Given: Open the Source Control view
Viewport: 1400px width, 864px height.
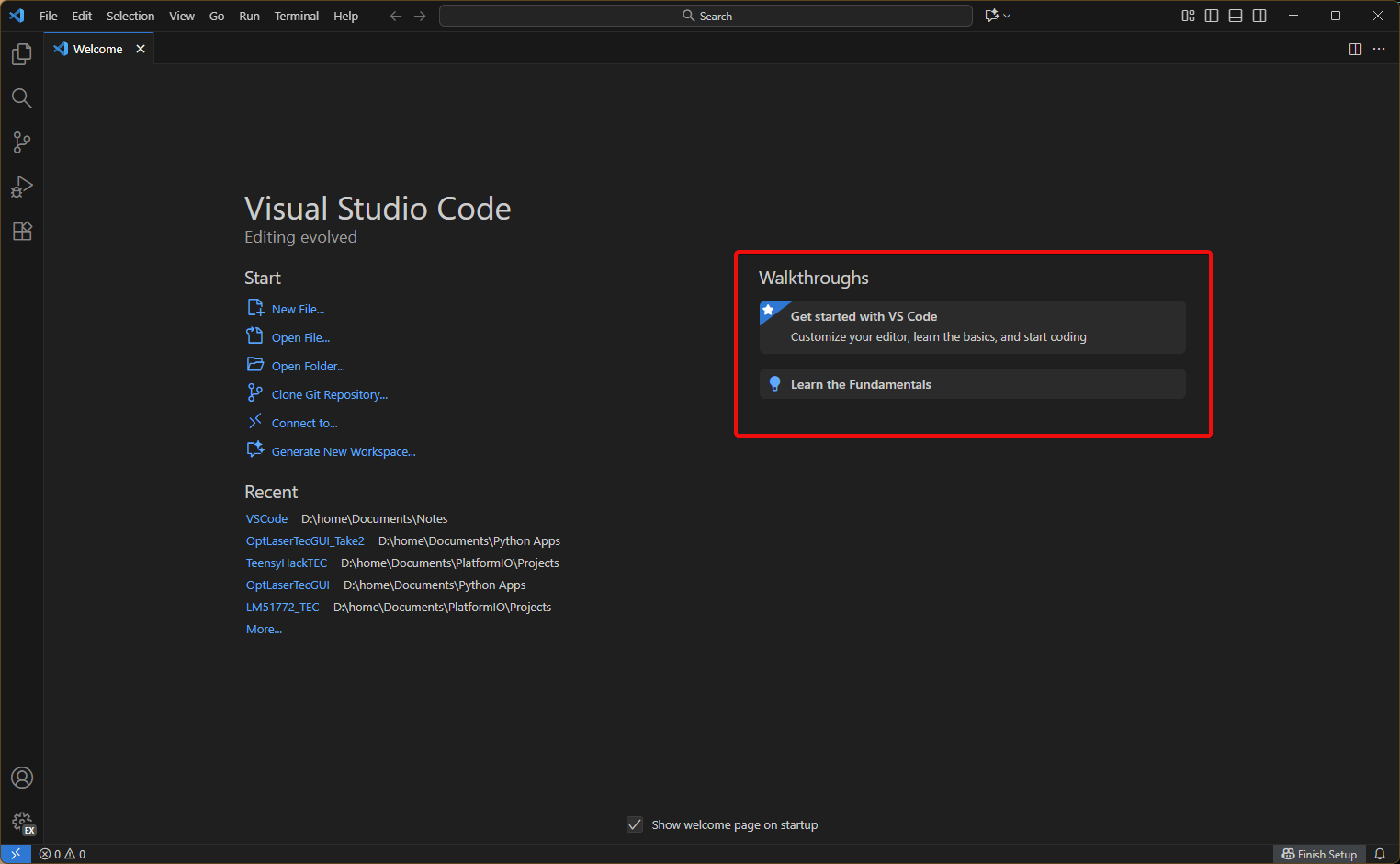Looking at the screenshot, I should (22, 142).
